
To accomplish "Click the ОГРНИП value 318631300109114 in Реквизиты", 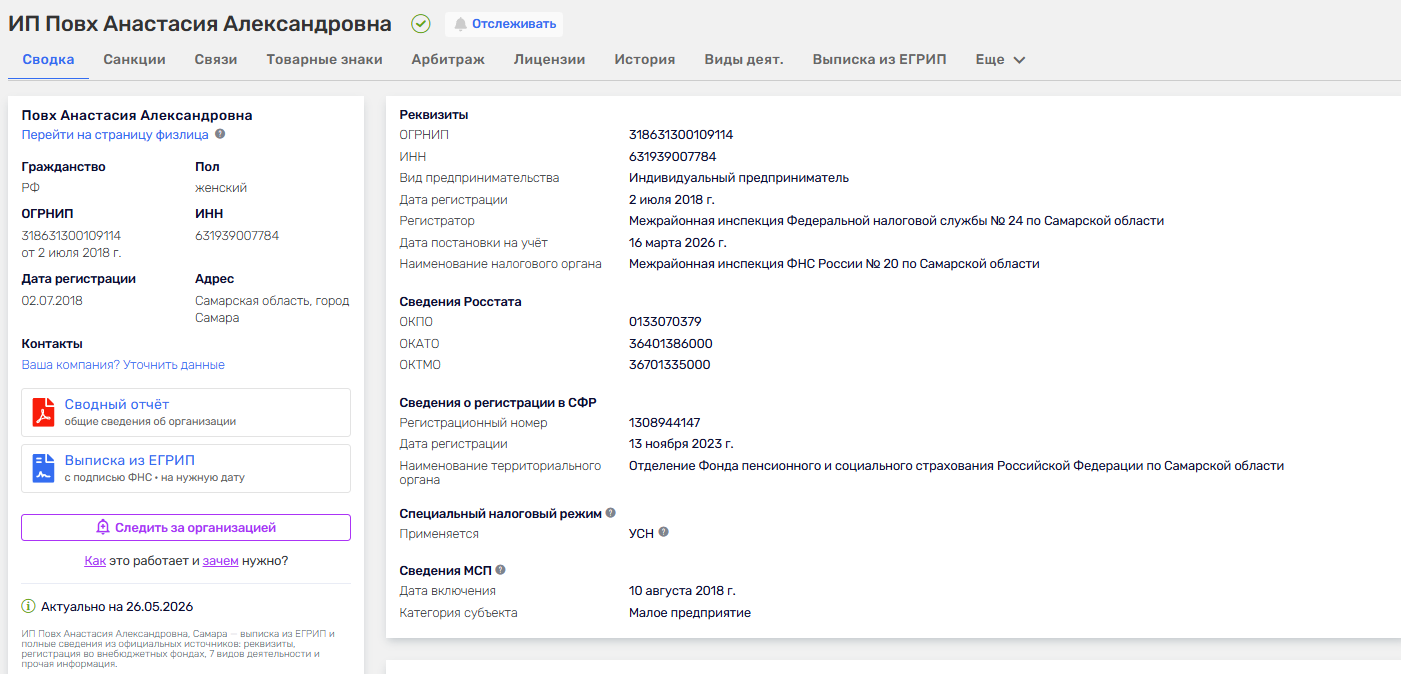I will pos(681,135).
